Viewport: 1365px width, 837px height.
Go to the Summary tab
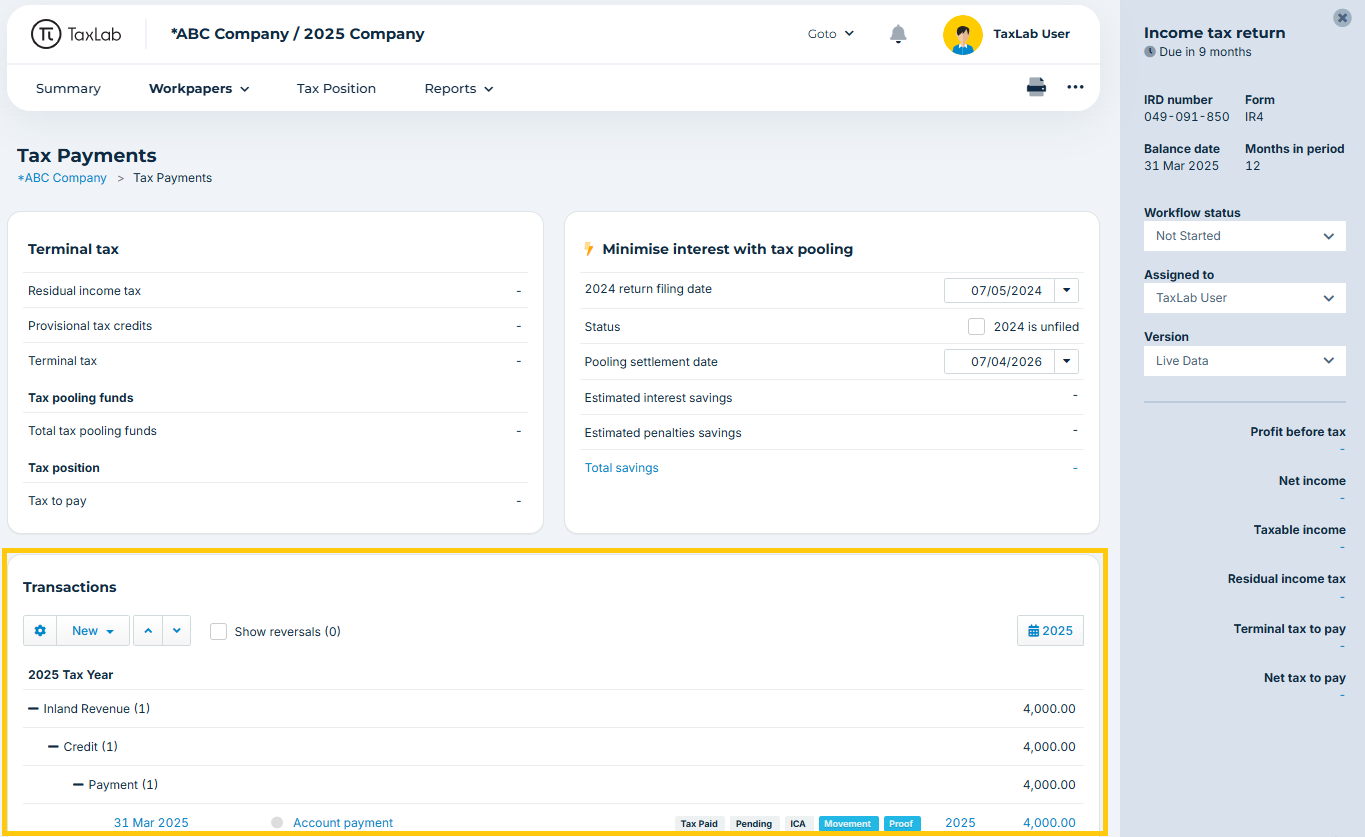coord(68,89)
